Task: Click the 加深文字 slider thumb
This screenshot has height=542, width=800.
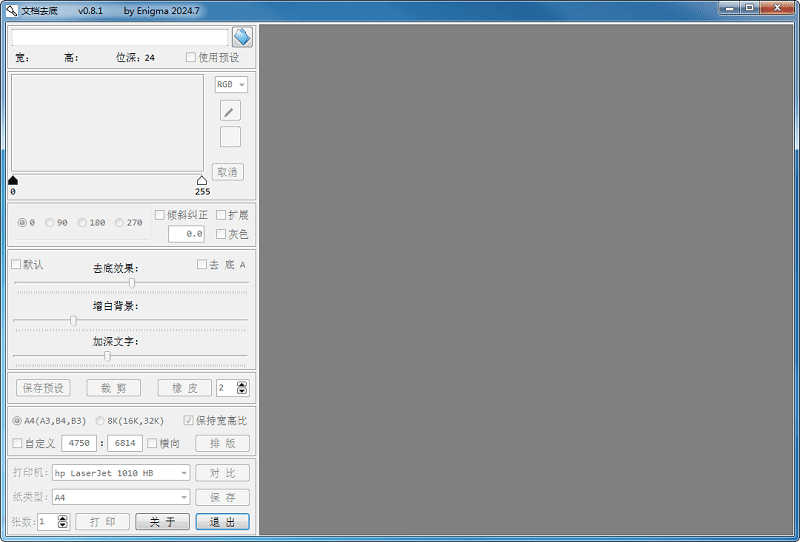Action: (x=108, y=356)
